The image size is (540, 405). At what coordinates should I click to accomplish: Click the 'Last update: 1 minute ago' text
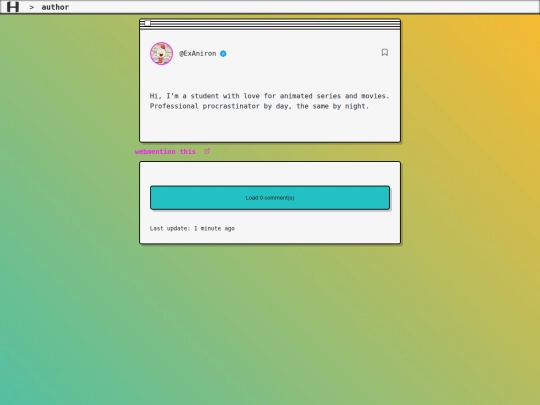pyautogui.click(x=192, y=228)
